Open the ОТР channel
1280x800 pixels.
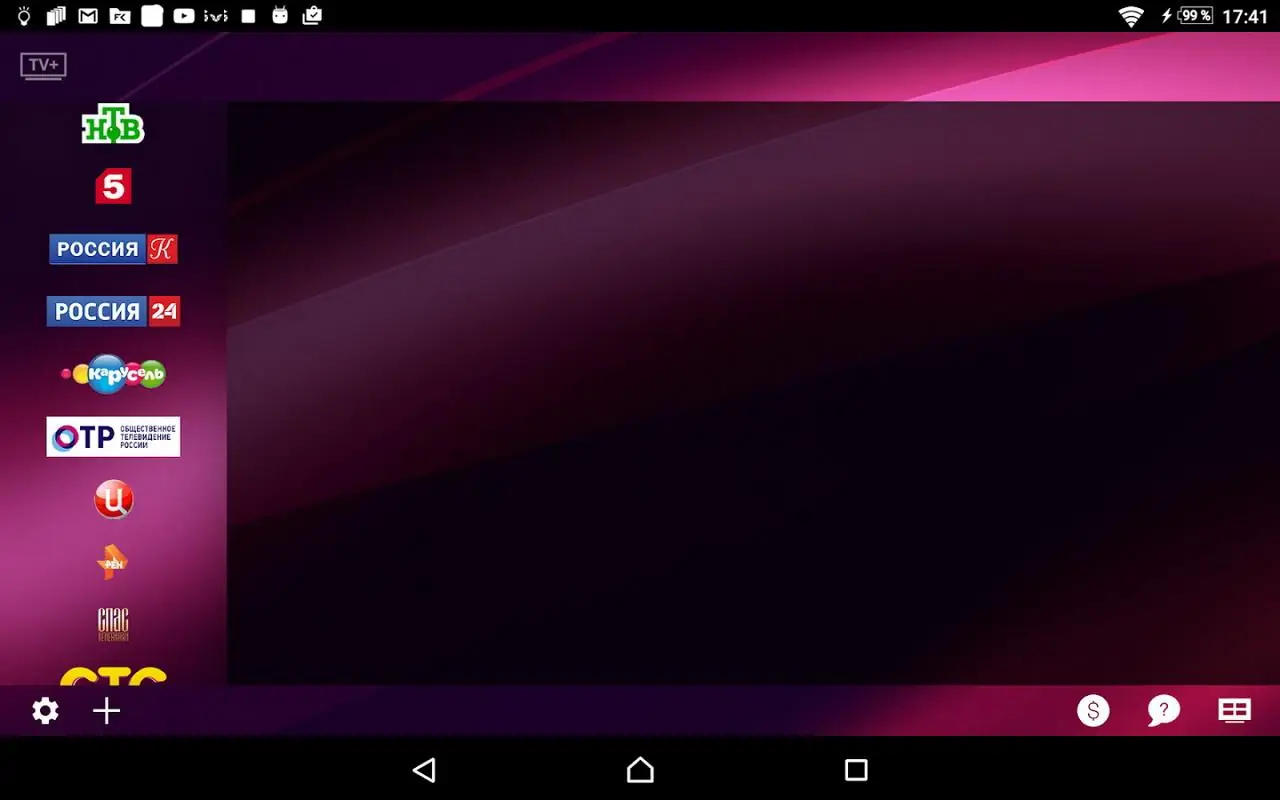113,436
